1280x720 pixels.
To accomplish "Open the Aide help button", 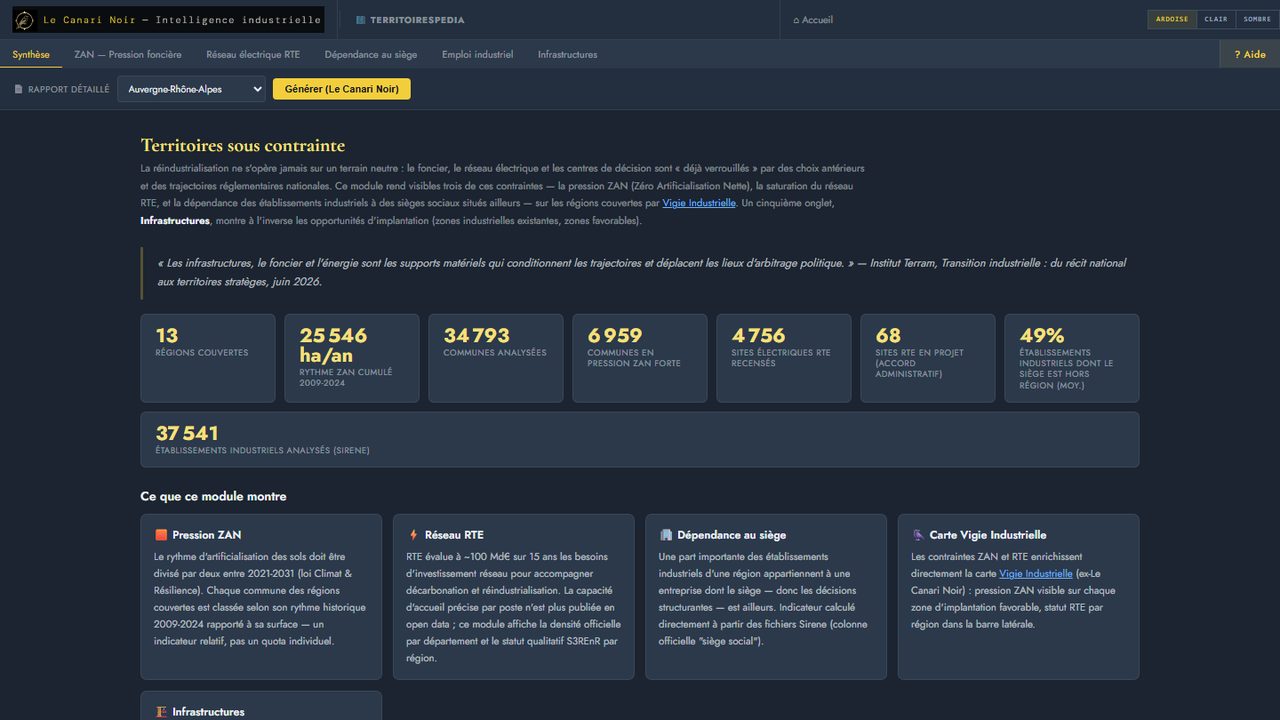I will [1250, 54].
